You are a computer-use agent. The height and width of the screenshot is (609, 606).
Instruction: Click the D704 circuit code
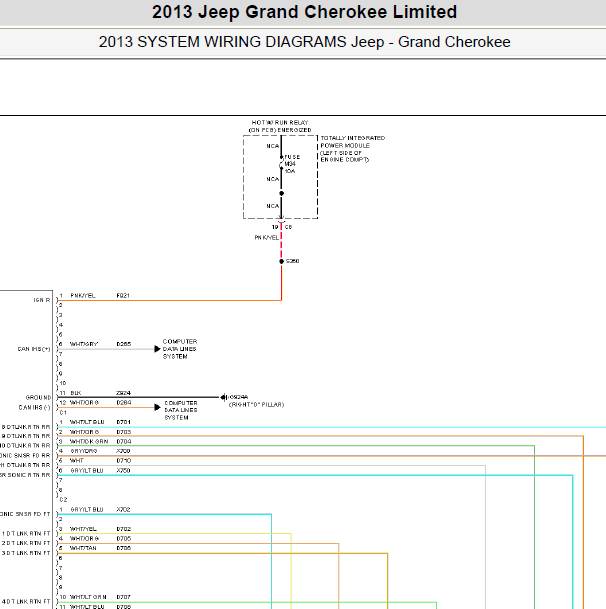click(124, 442)
